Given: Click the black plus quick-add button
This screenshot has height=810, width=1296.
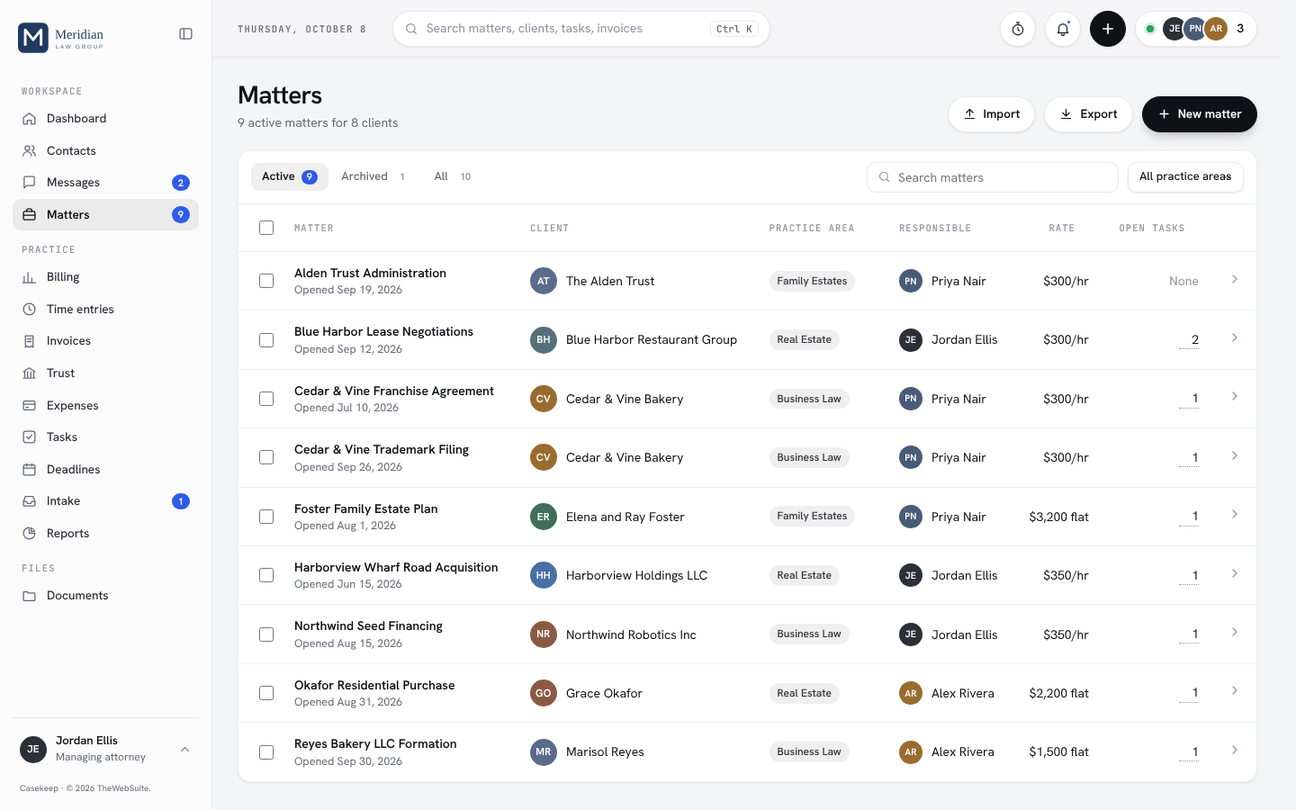Looking at the screenshot, I should (x=1108, y=29).
